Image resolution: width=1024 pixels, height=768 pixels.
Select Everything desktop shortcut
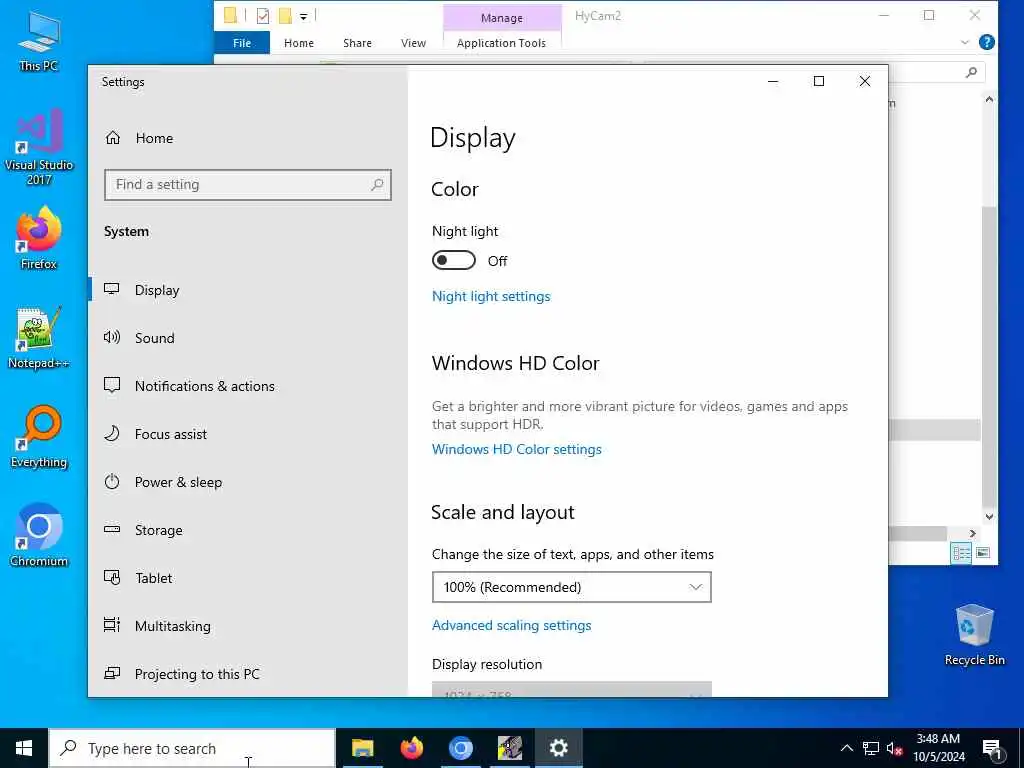point(39,436)
